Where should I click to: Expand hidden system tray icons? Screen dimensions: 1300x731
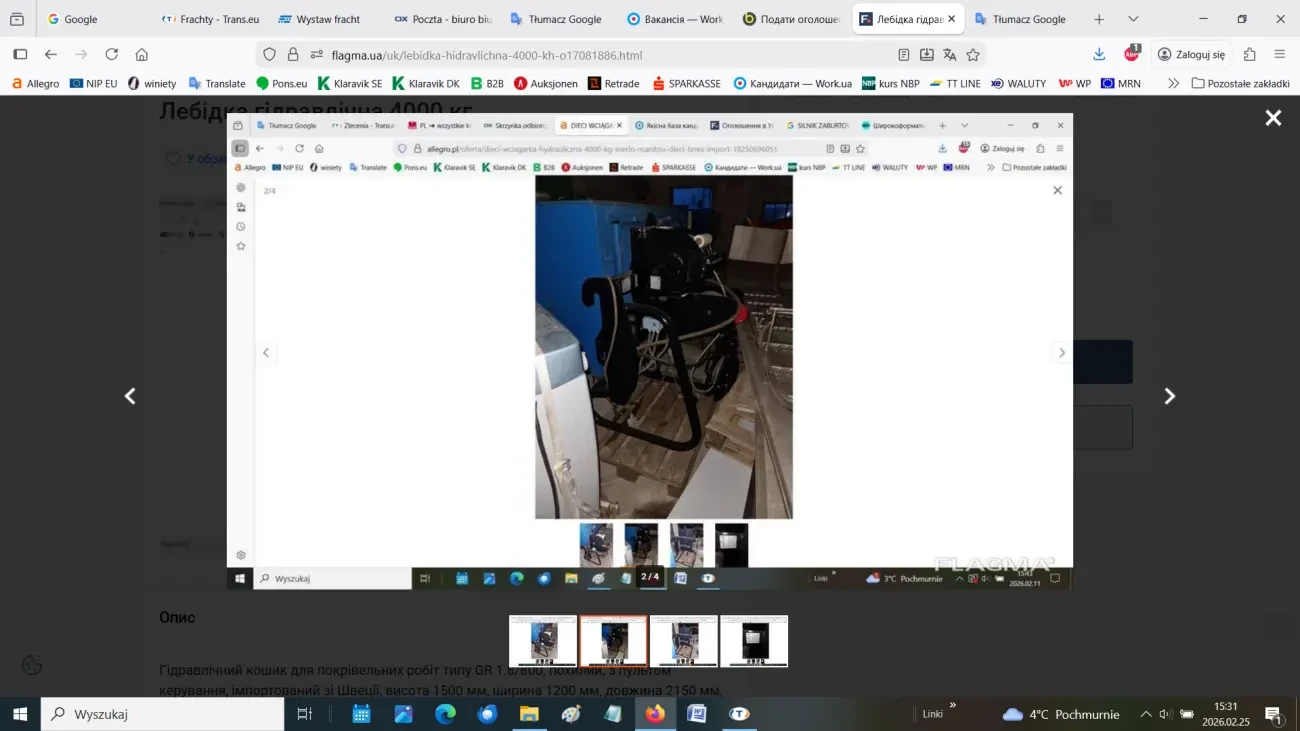[1146, 714]
